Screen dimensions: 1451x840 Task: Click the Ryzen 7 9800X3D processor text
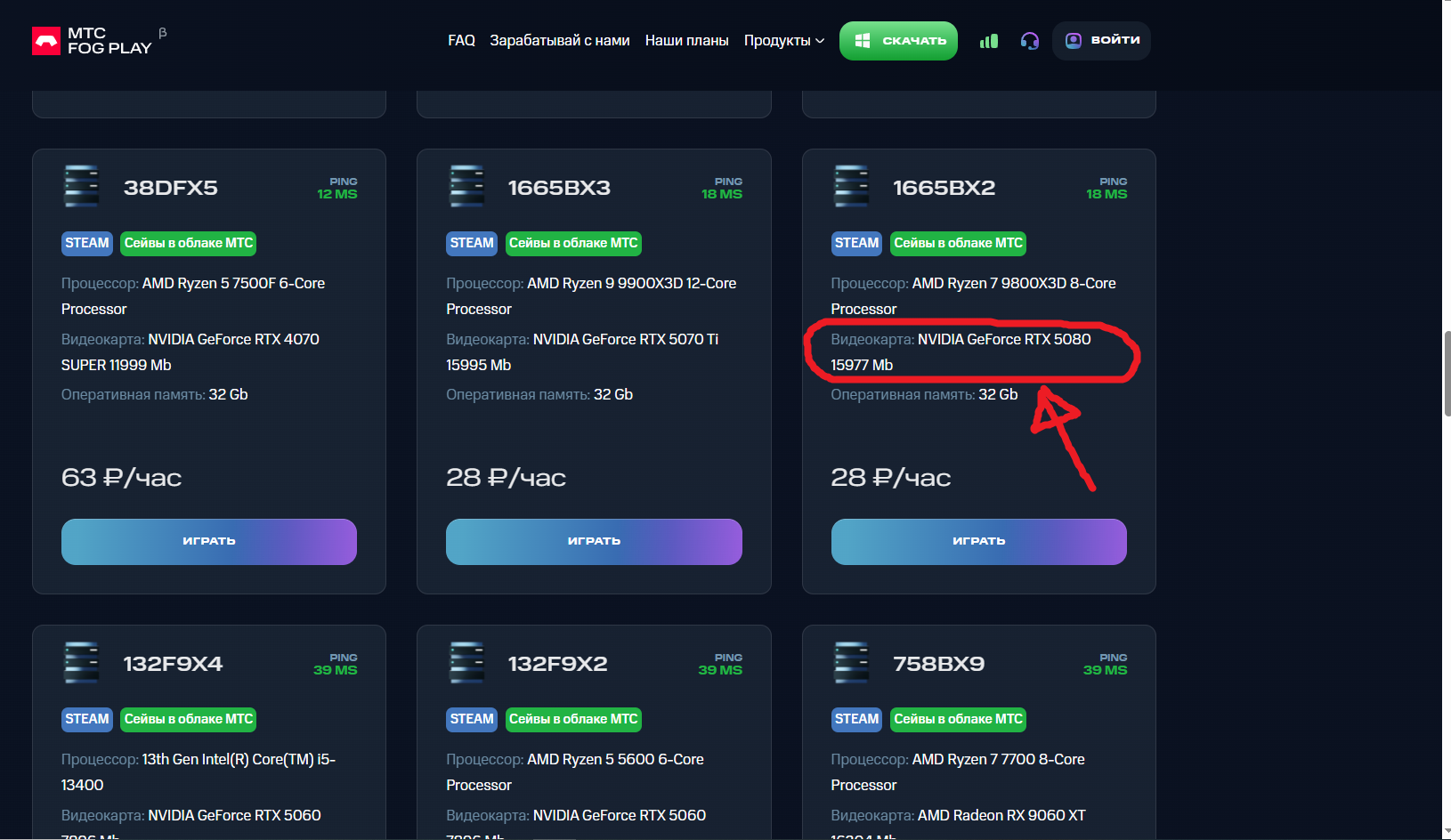coord(974,296)
